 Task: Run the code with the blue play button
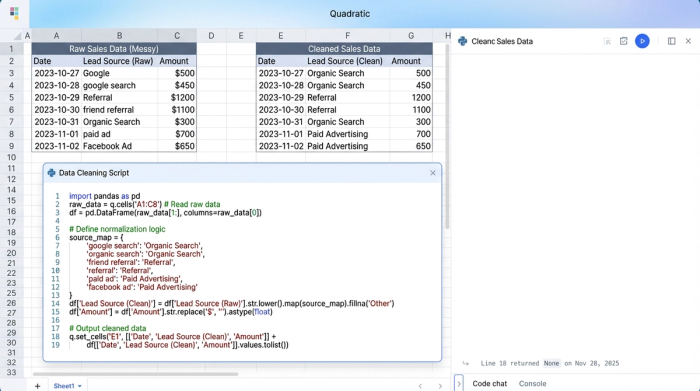(642, 41)
